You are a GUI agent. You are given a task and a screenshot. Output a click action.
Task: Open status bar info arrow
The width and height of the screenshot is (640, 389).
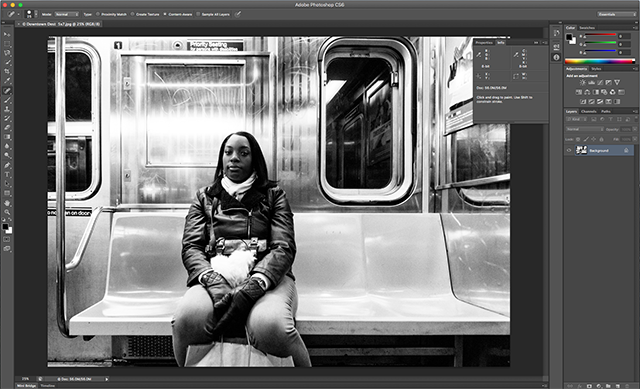[107, 379]
